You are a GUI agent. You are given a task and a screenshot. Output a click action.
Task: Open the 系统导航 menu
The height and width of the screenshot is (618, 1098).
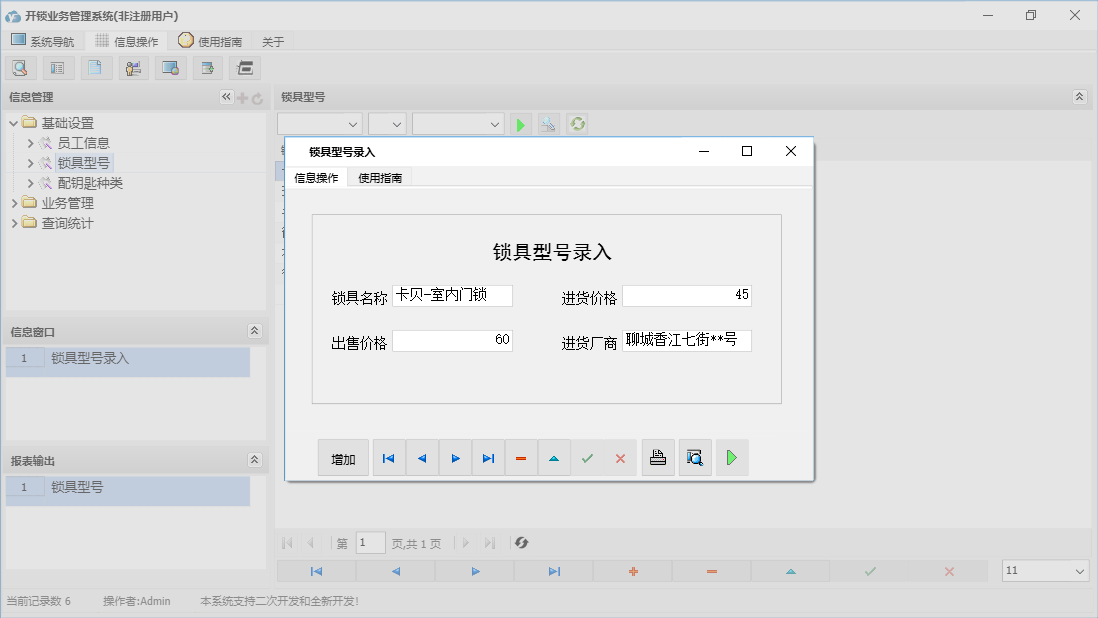coord(43,41)
